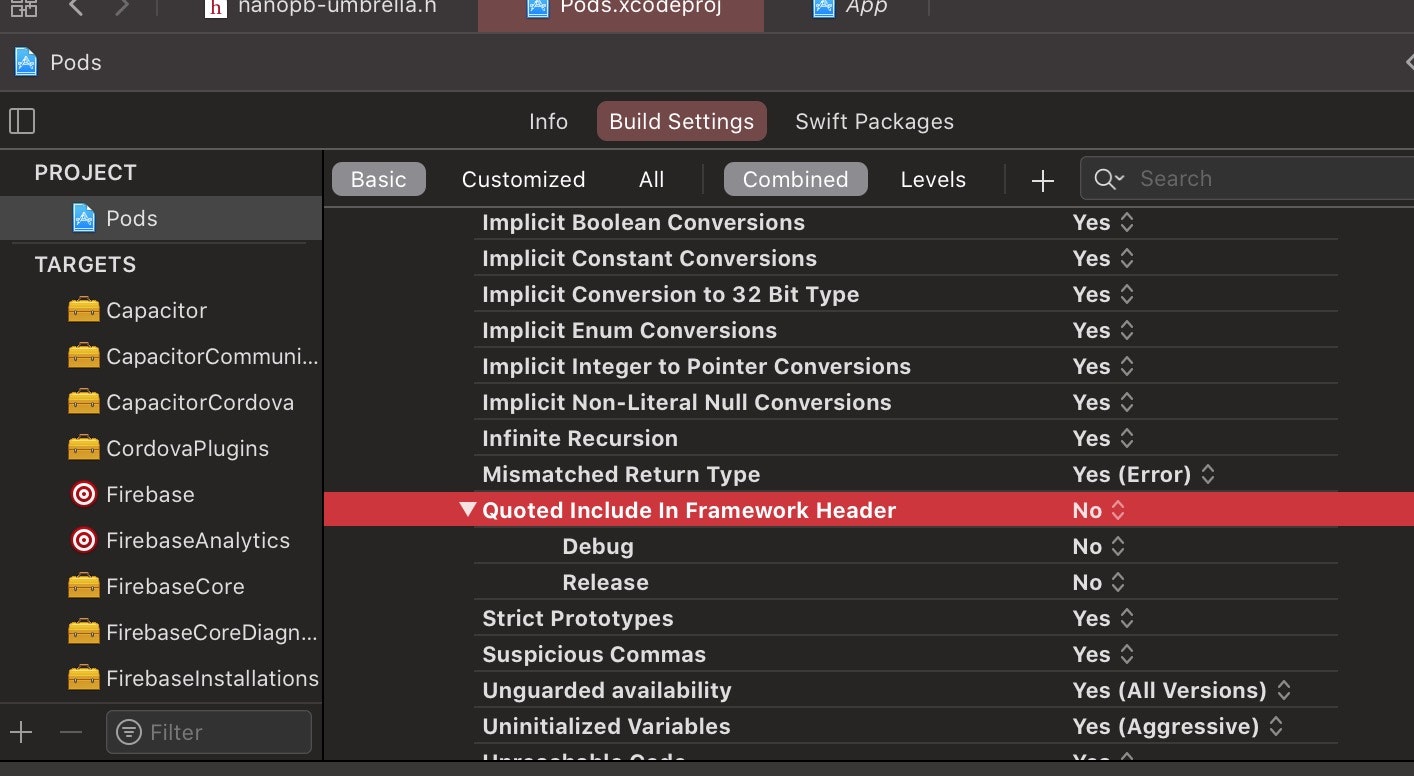Switch to Levels view
Image resolution: width=1414 pixels, height=776 pixels.
[933, 179]
